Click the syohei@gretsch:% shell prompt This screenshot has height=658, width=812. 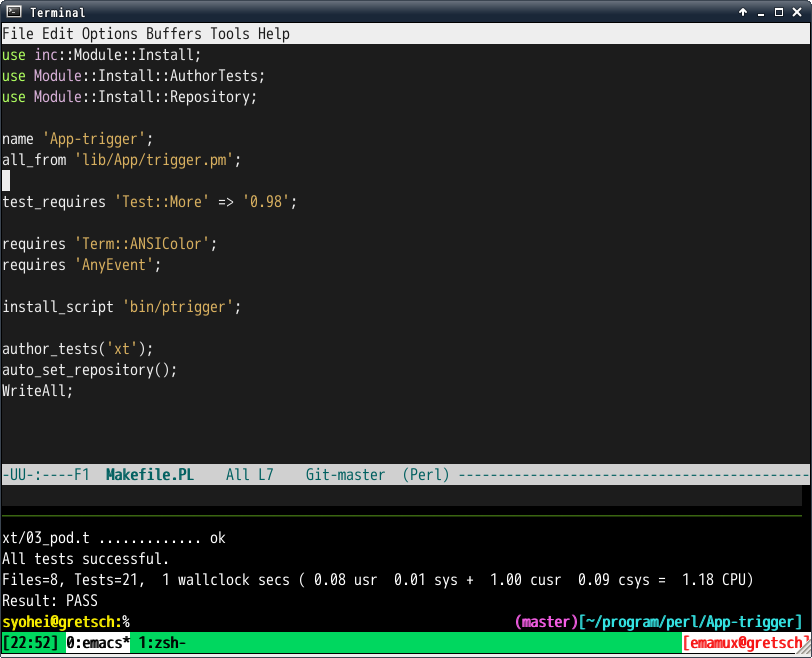[66, 621]
